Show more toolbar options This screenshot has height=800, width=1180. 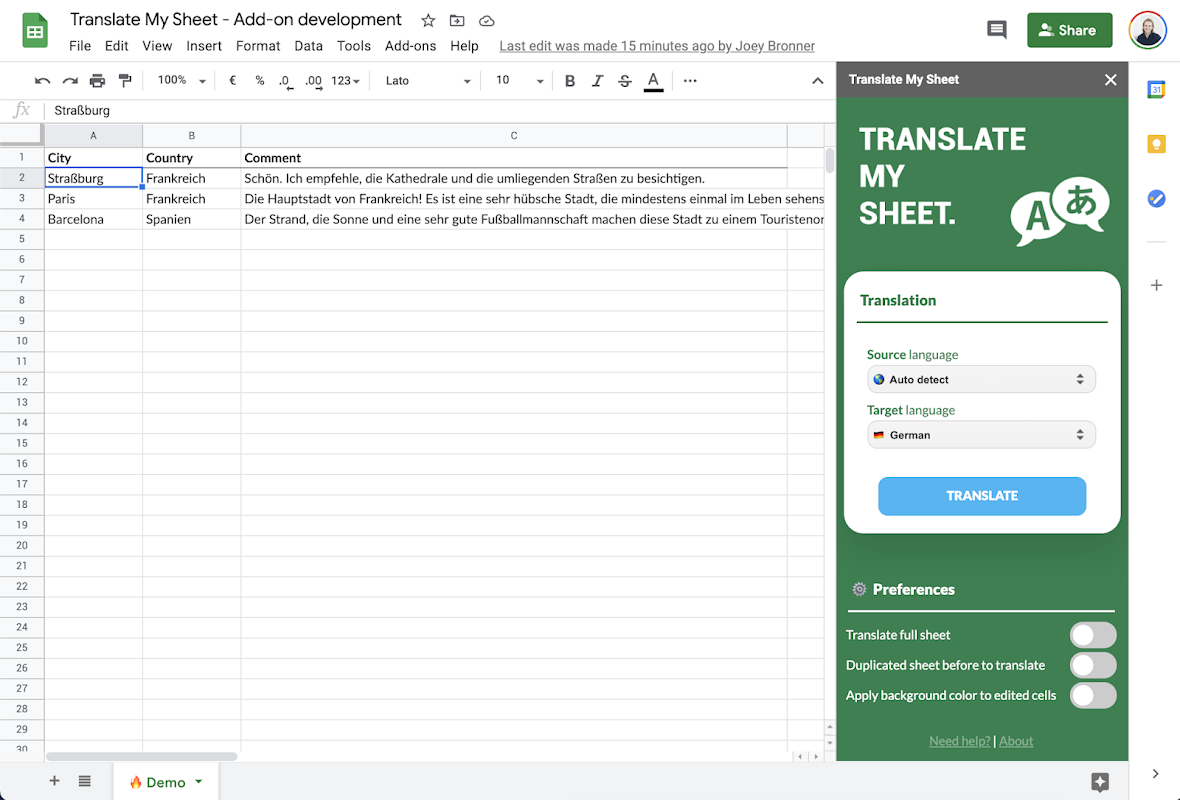[690, 81]
